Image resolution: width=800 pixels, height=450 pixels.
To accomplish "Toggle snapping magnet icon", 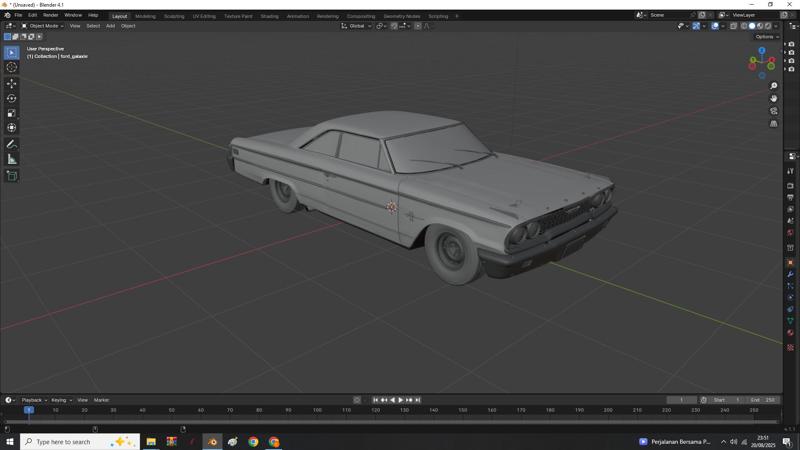I will point(394,26).
